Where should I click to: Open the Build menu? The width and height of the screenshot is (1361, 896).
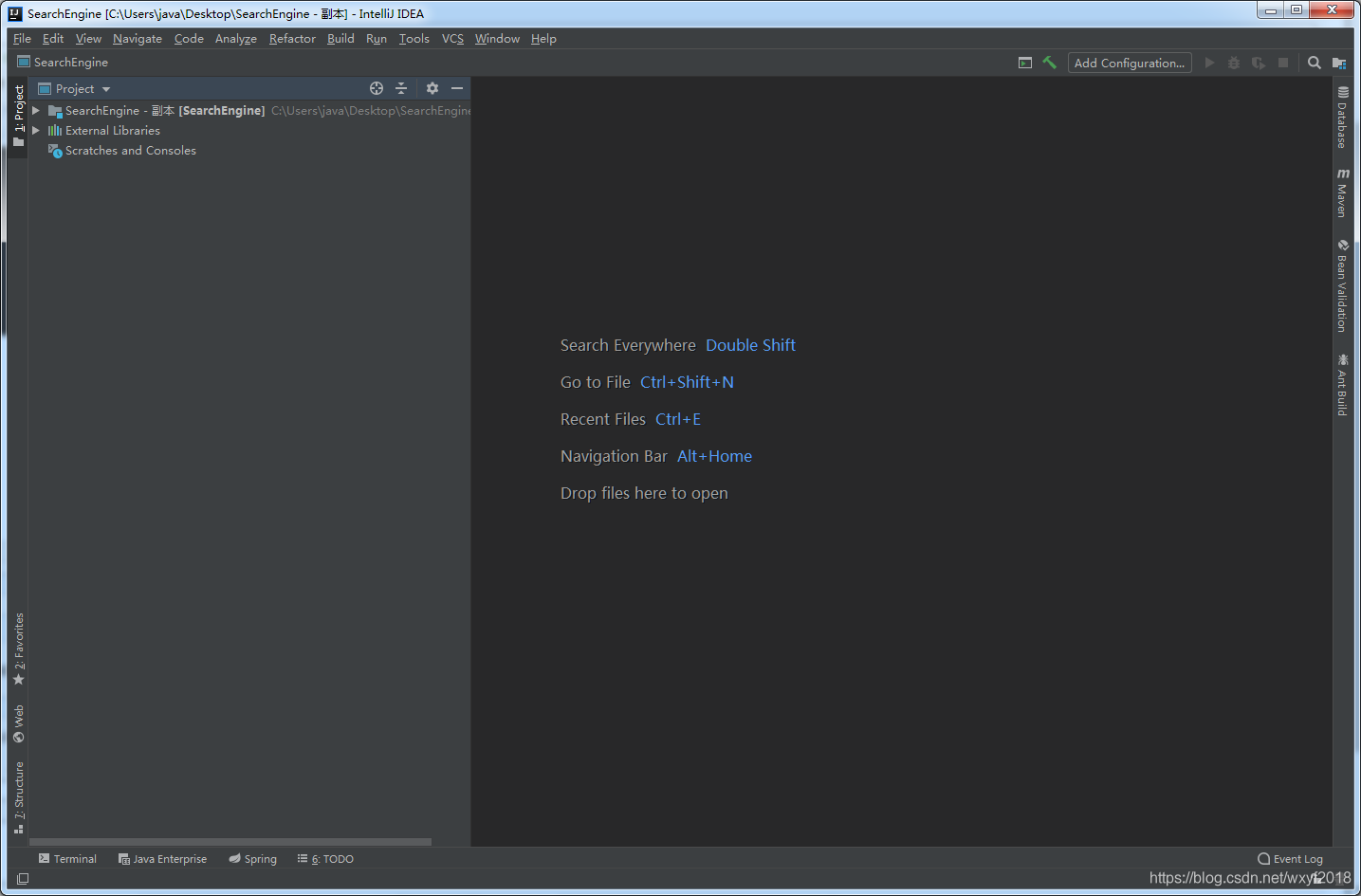click(340, 39)
